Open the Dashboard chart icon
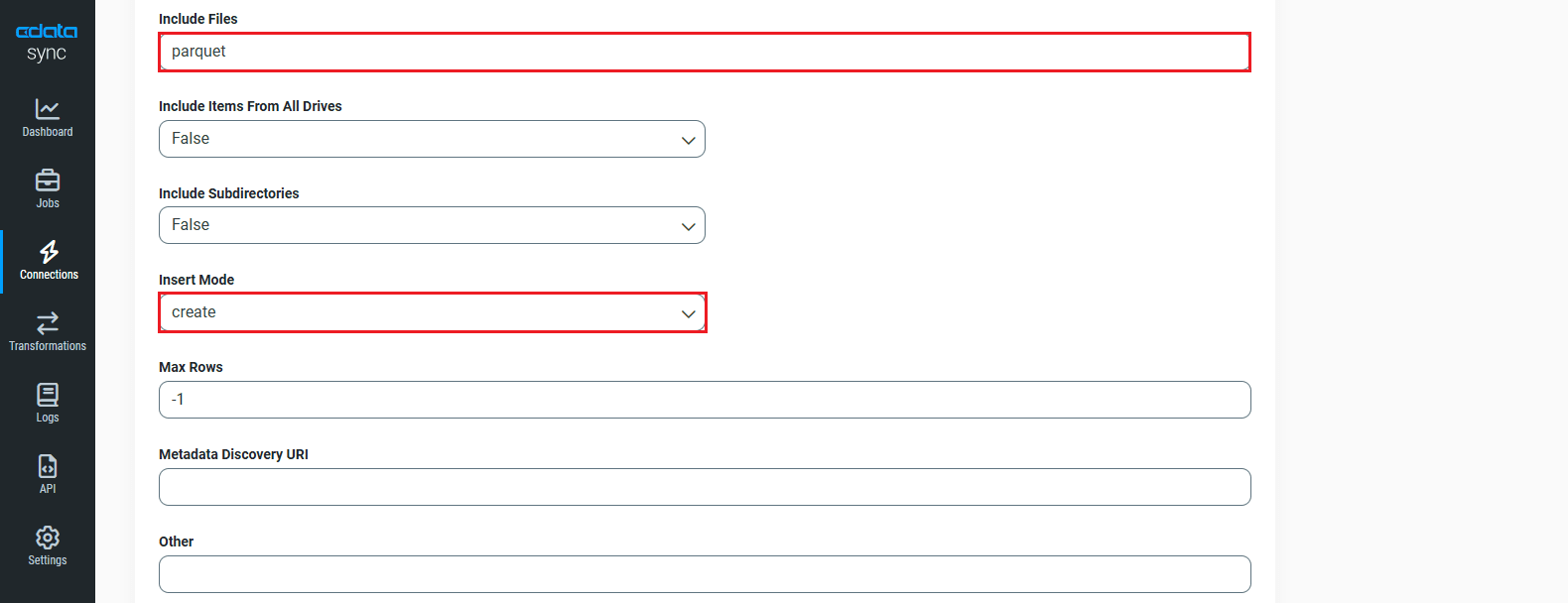 pos(48,109)
